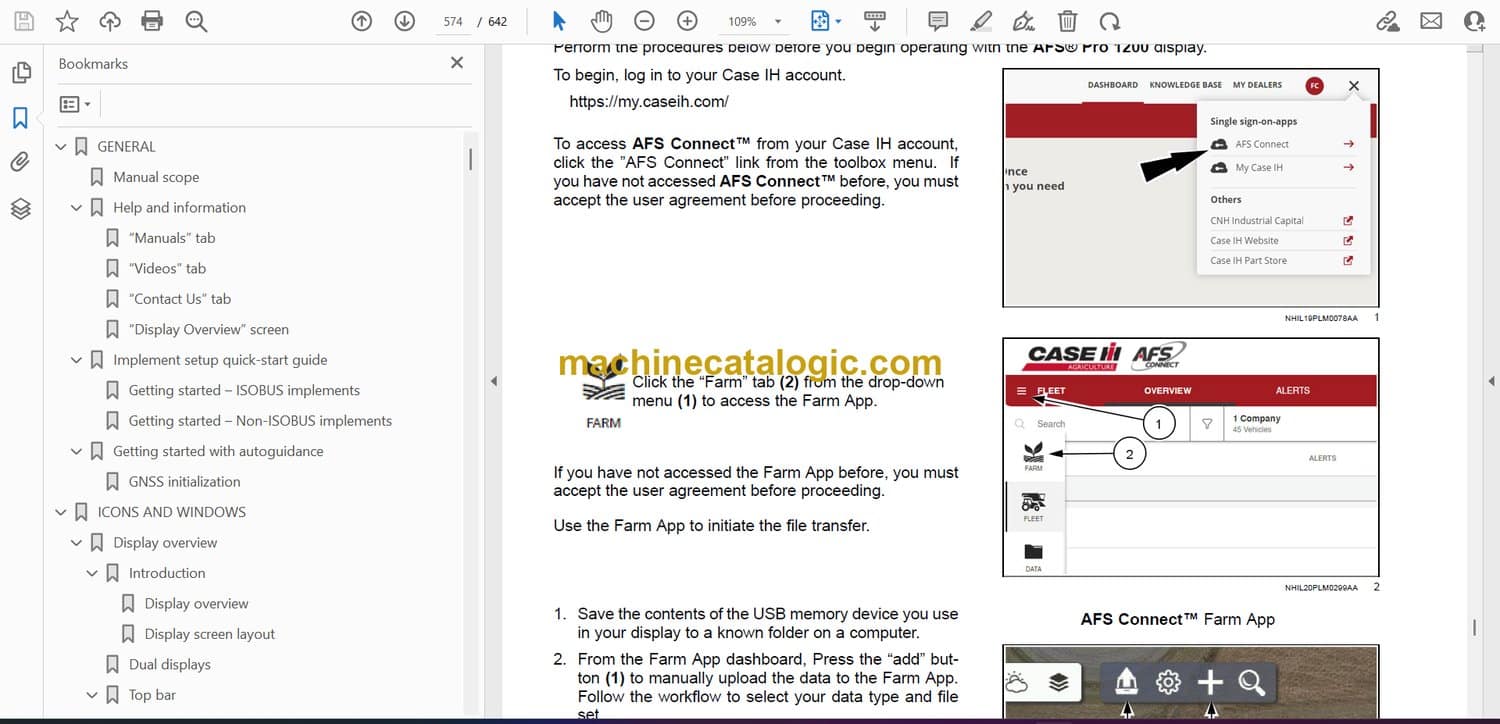1500x724 pixels.
Task: Open the Layers panel in sidebar
Action: pyautogui.click(x=20, y=208)
